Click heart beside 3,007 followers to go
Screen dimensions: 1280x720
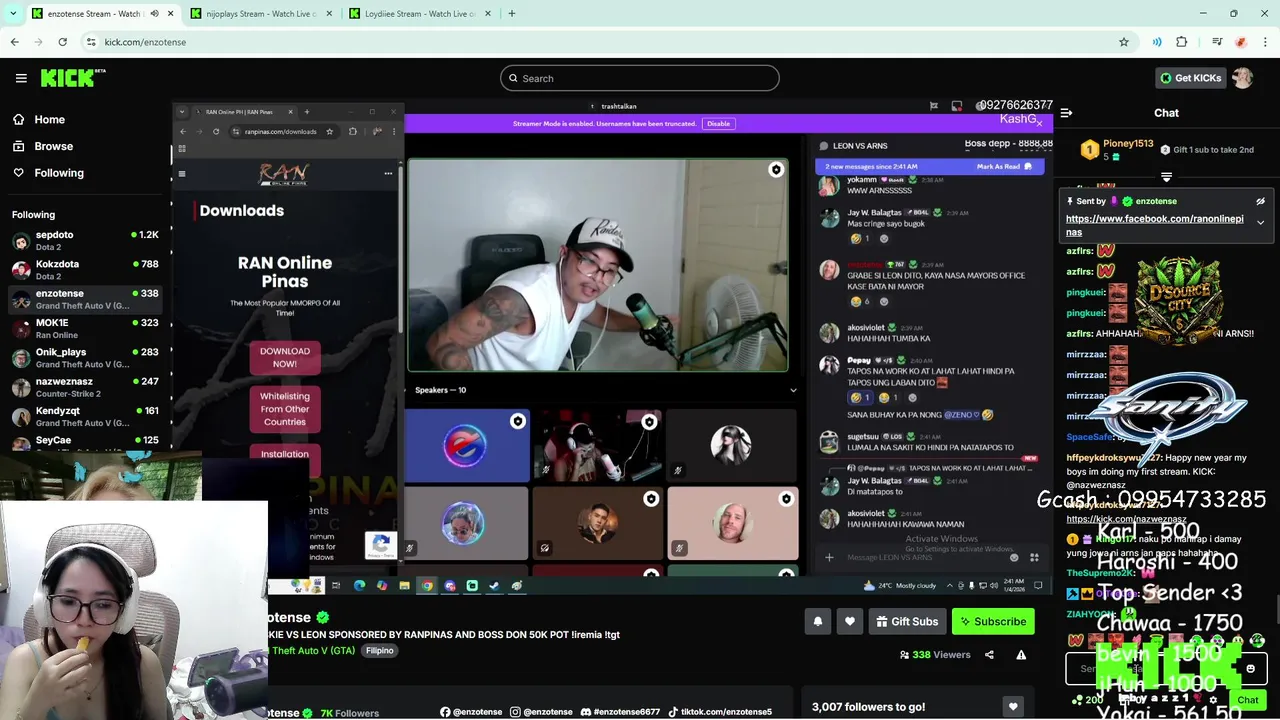pos(1013,707)
